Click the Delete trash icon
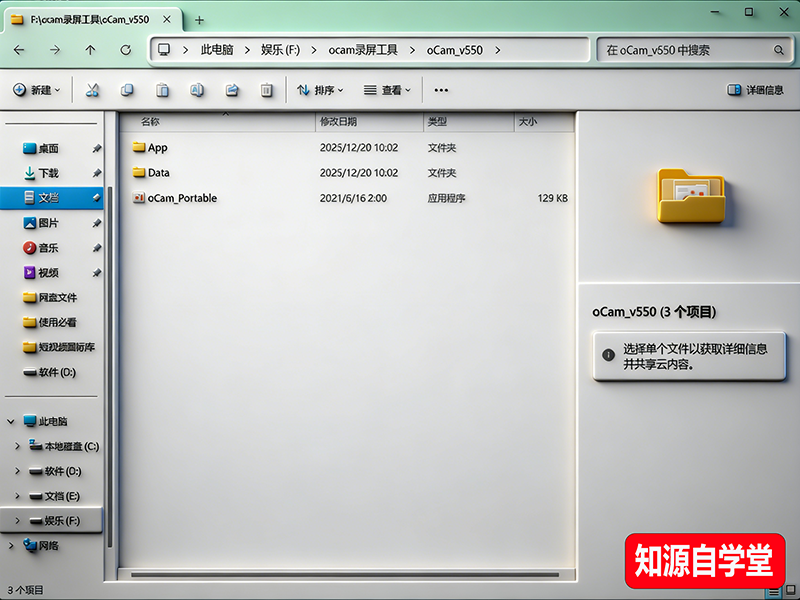 click(x=264, y=91)
